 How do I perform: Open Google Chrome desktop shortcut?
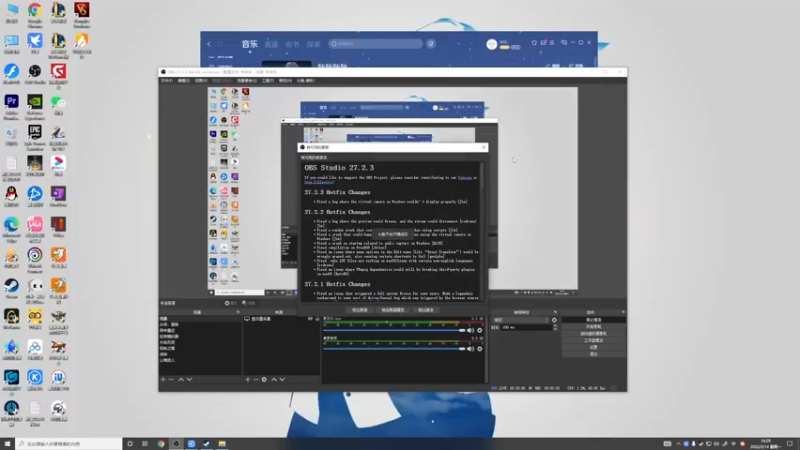pyautogui.click(x=35, y=13)
